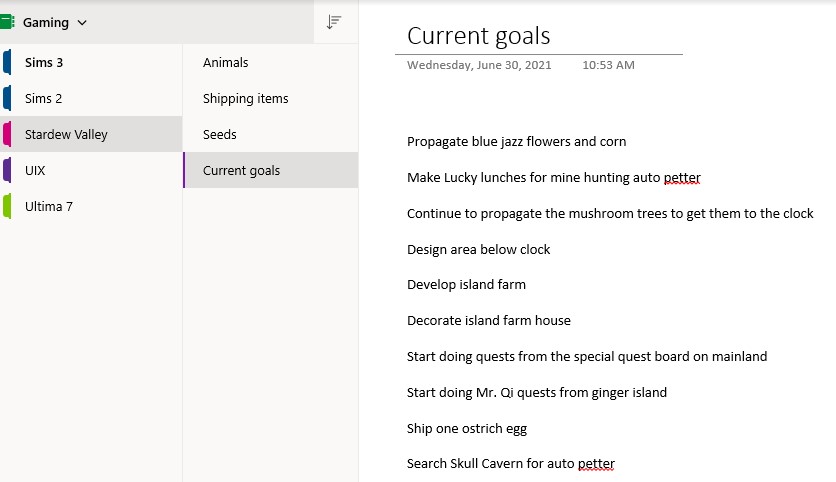Click the pink Stardew Valley section icon
This screenshot has width=836, height=482.
[x=7, y=134]
